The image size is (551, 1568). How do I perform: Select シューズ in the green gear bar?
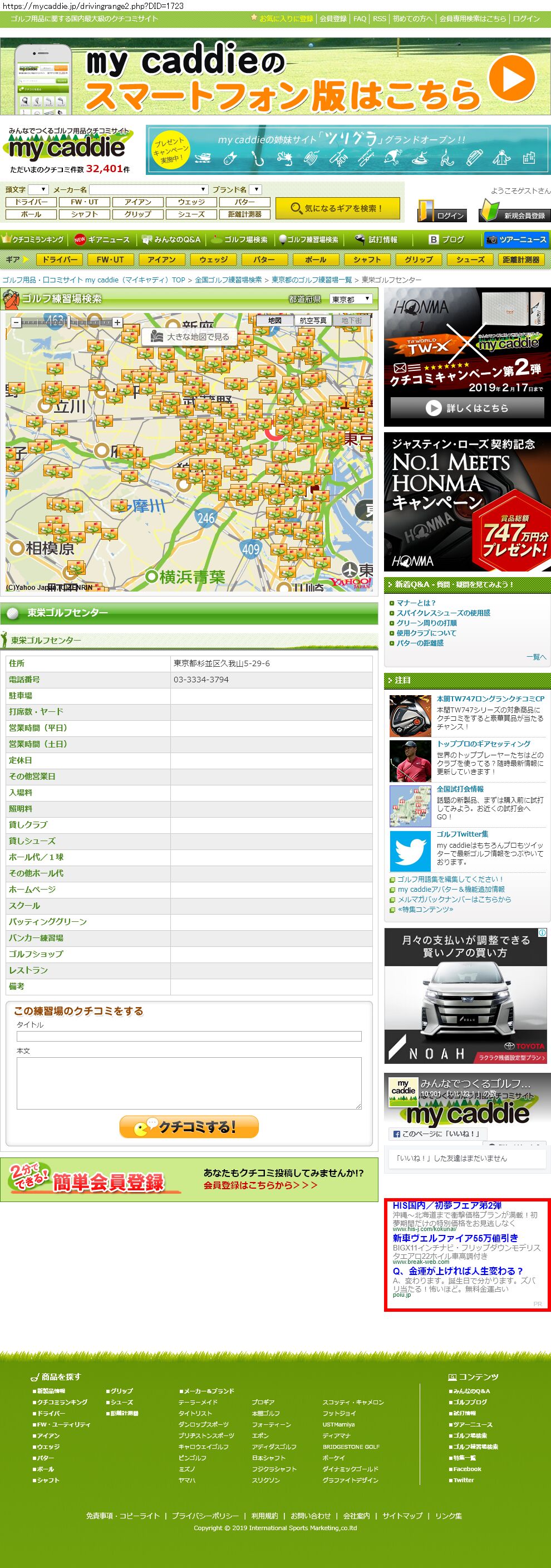tap(470, 260)
